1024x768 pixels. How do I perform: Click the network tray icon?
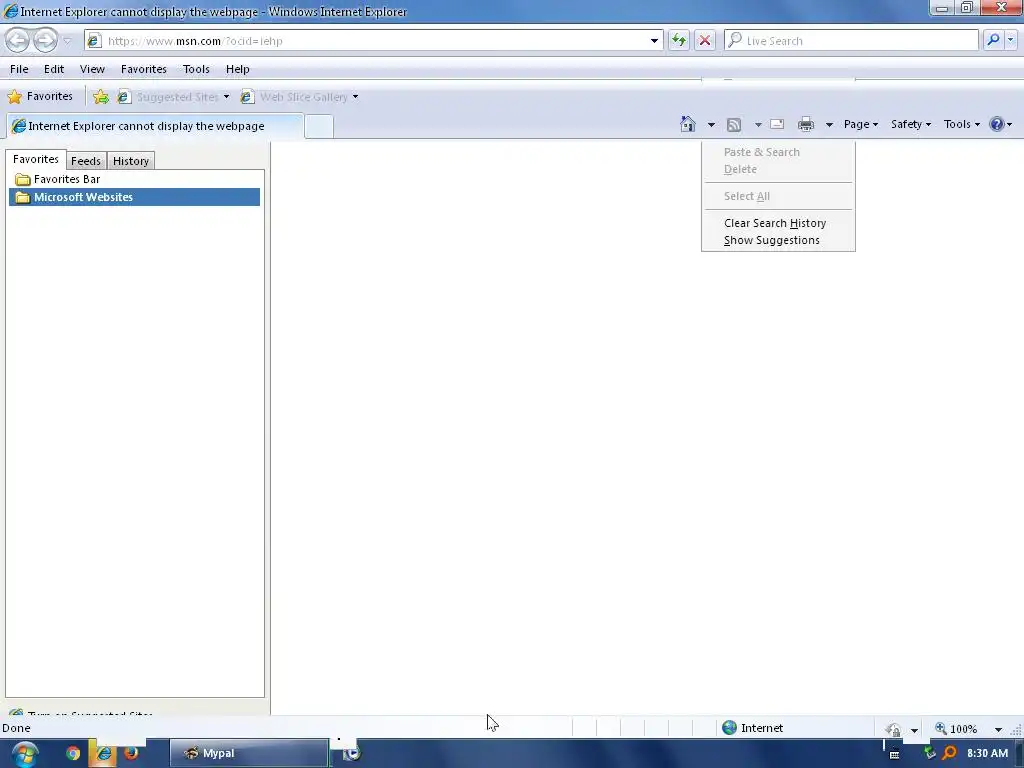929,753
